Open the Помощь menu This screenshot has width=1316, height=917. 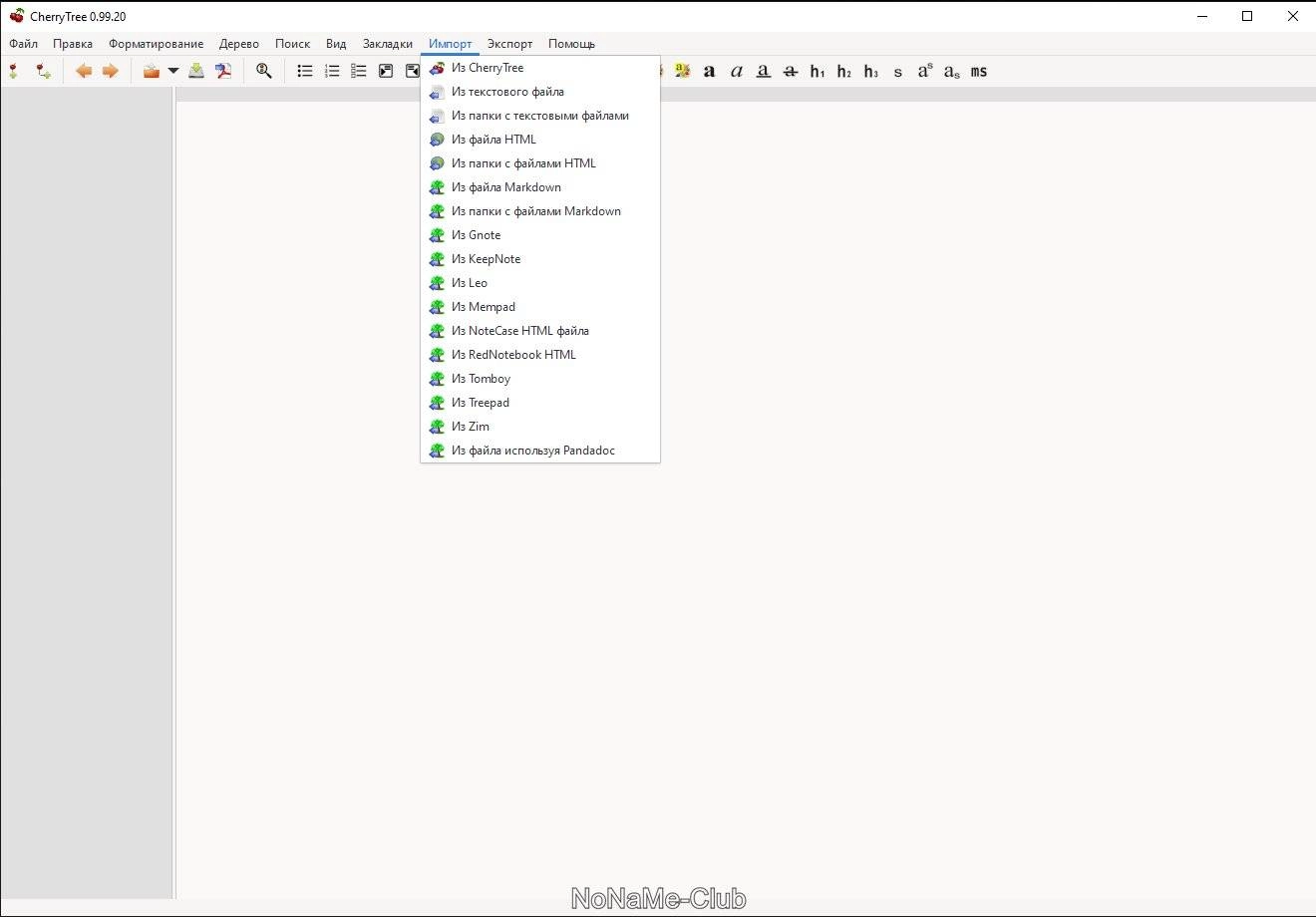pyautogui.click(x=572, y=44)
